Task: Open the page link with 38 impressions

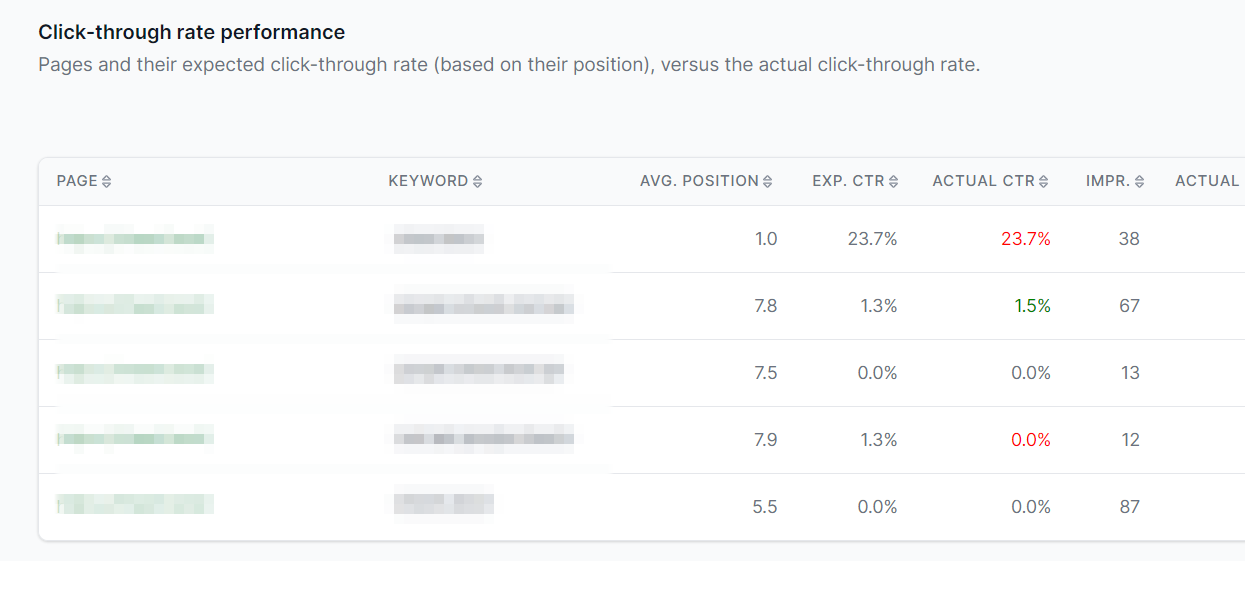Action: click(135, 239)
